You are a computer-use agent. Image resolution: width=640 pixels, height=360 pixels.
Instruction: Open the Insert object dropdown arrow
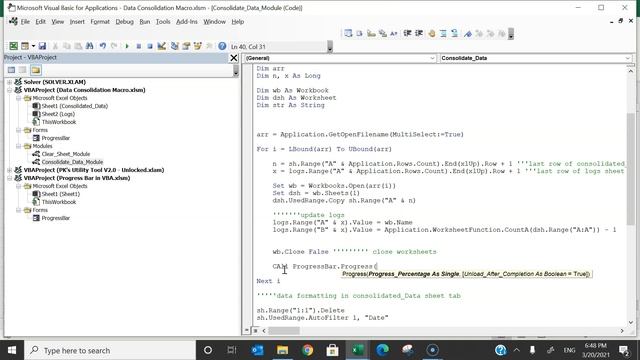[x=33, y=46]
